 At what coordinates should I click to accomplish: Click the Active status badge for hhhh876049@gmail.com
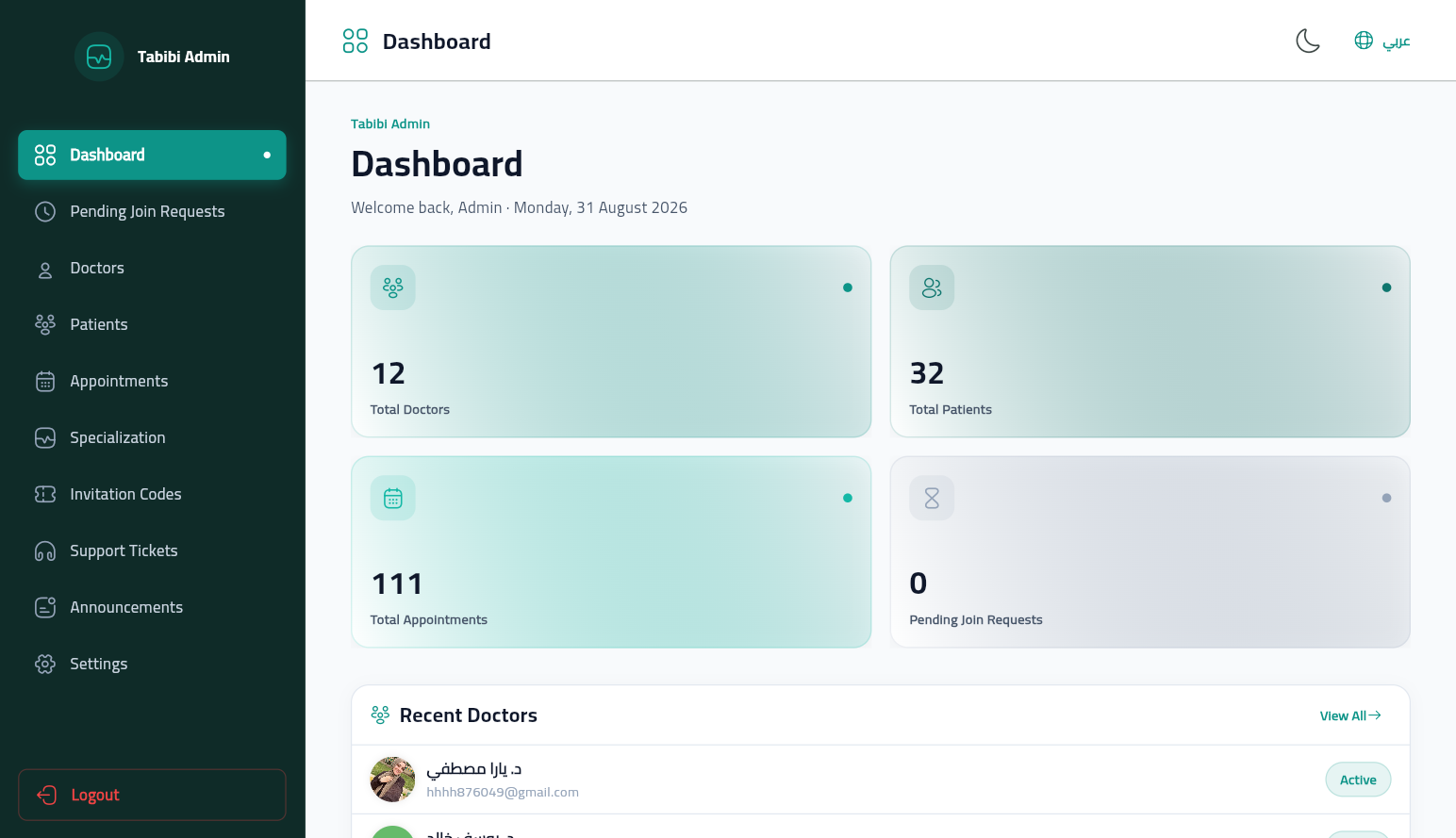coord(1358,780)
